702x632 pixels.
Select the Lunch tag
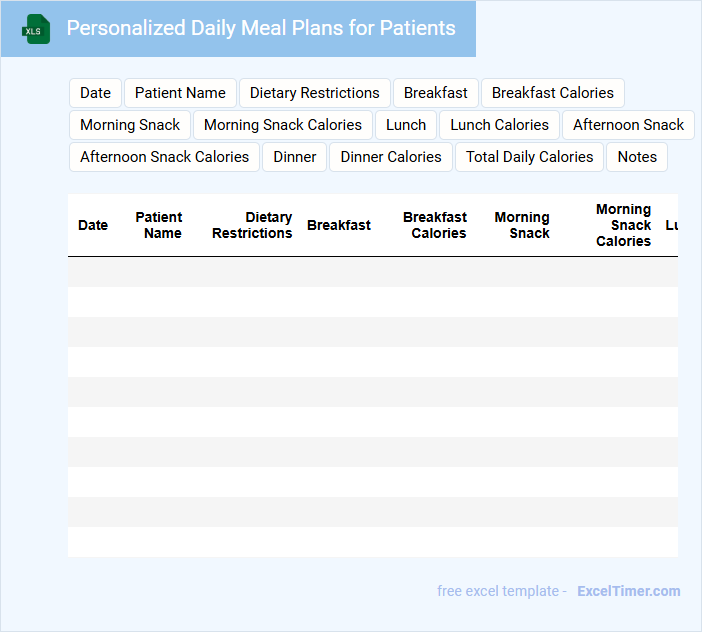406,125
